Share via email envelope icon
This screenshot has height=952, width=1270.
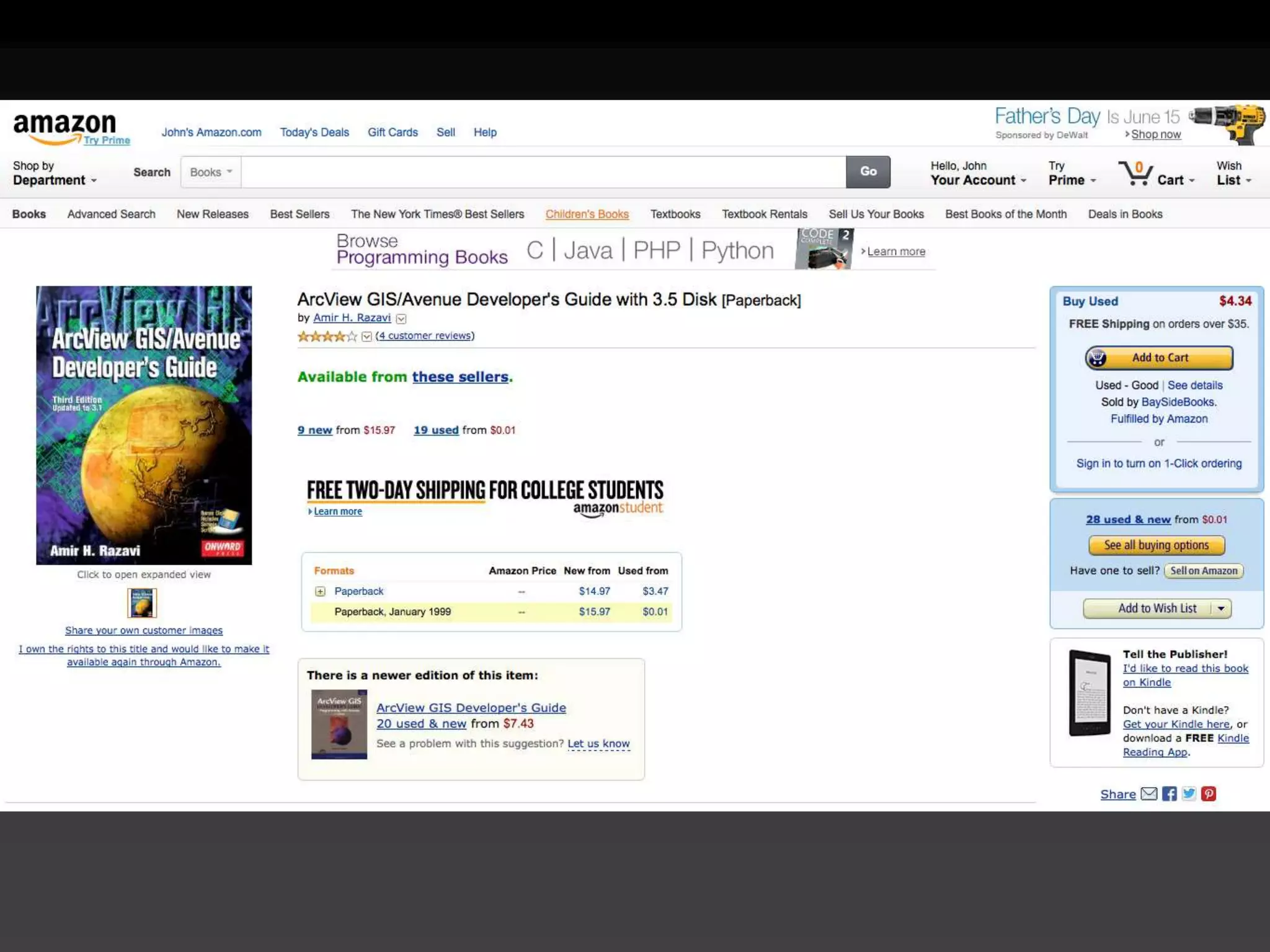tap(1148, 794)
